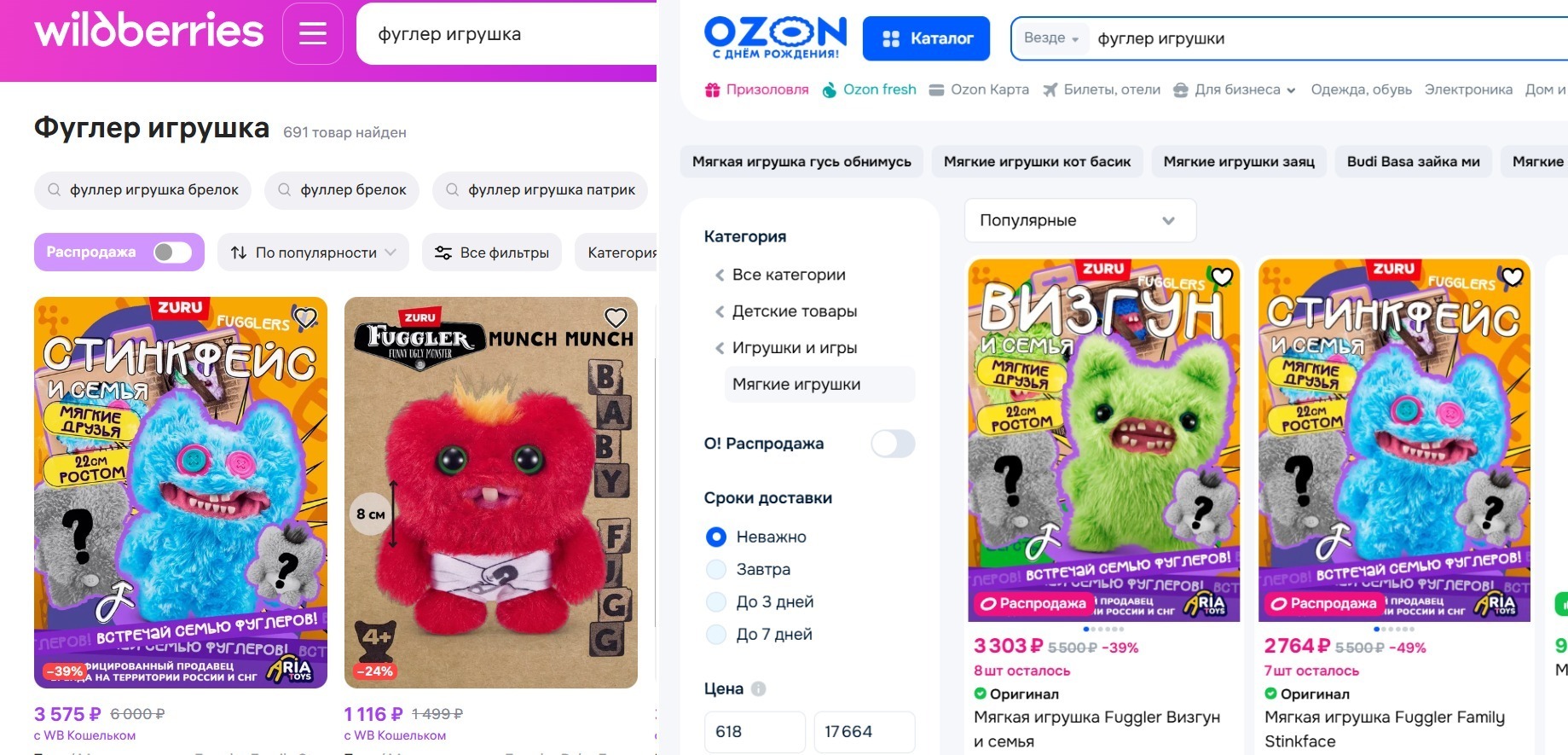This screenshot has width=1568, height=755.
Task: Favorite the red Munch Munch Fuggler
Action: pos(616,318)
